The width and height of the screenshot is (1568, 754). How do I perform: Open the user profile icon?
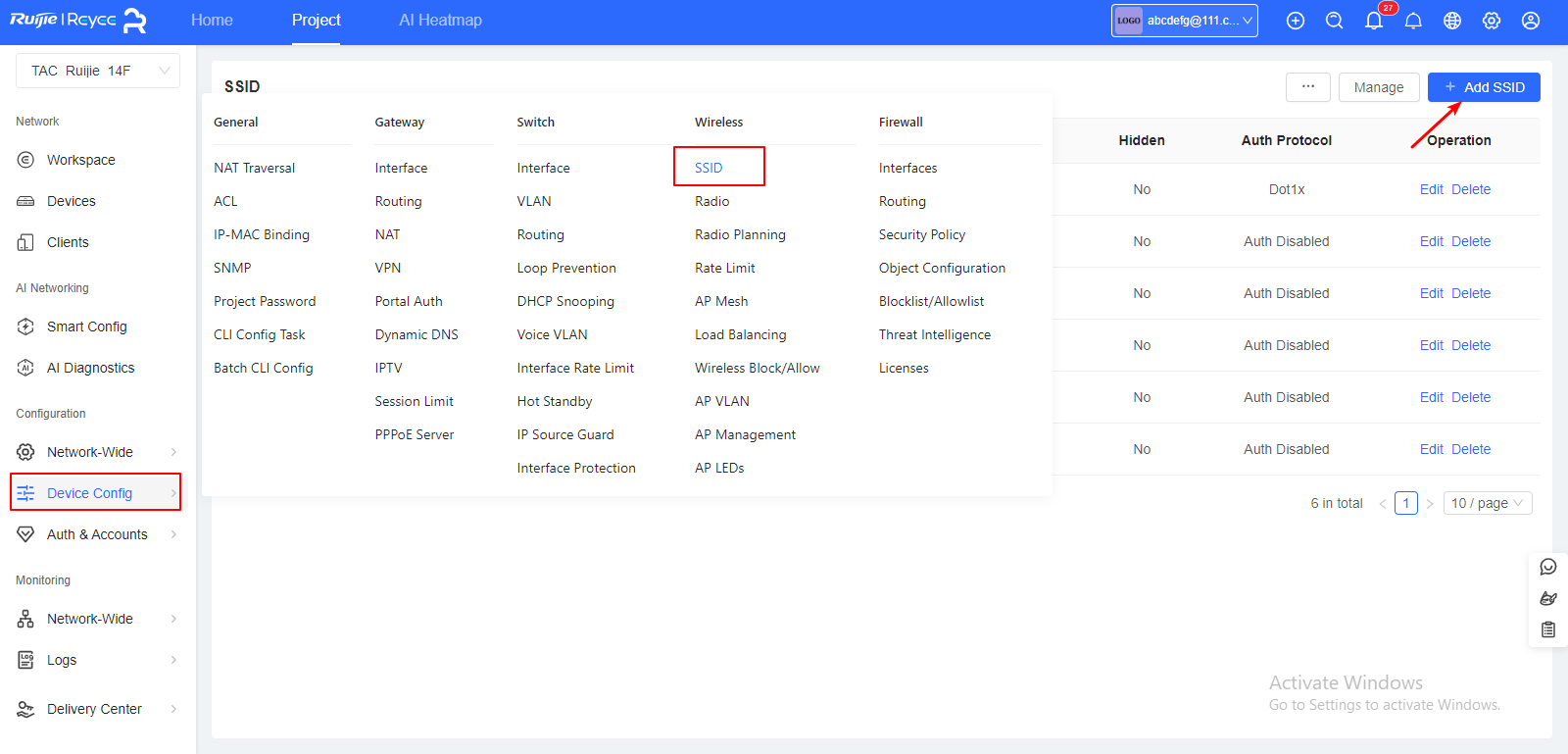(1531, 21)
